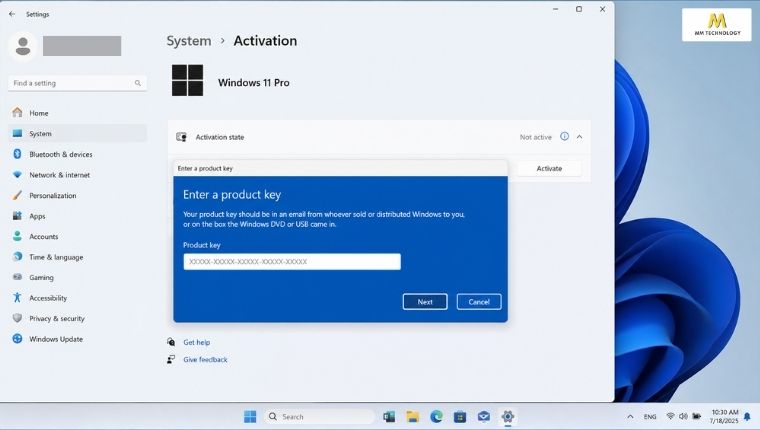Open the Get help link
The width and height of the screenshot is (760, 430).
pyautogui.click(x=196, y=342)
